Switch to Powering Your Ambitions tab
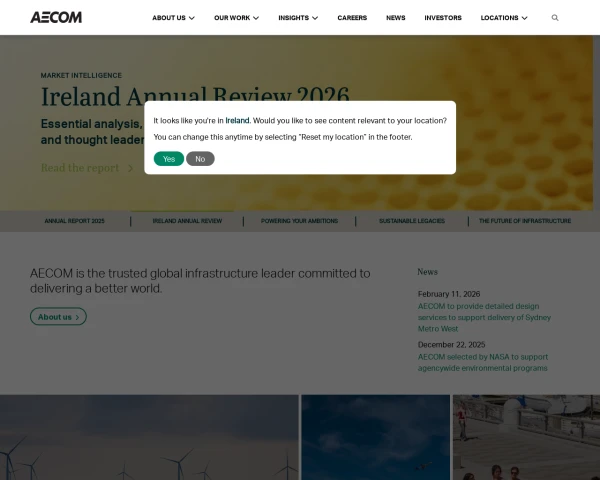Image resolution: width=600 pixels, height=480 pixels. 300,220
